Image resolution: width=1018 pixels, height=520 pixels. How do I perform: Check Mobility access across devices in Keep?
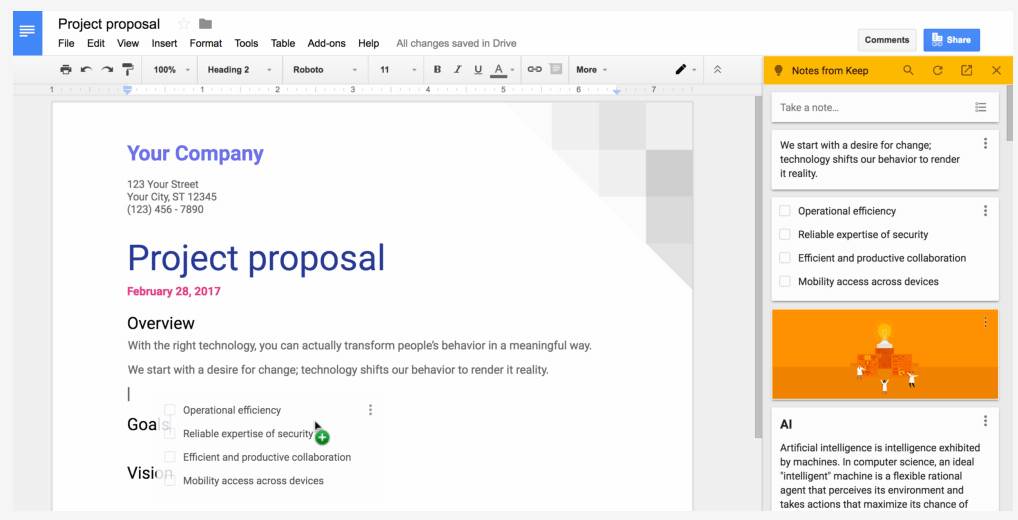785,282
